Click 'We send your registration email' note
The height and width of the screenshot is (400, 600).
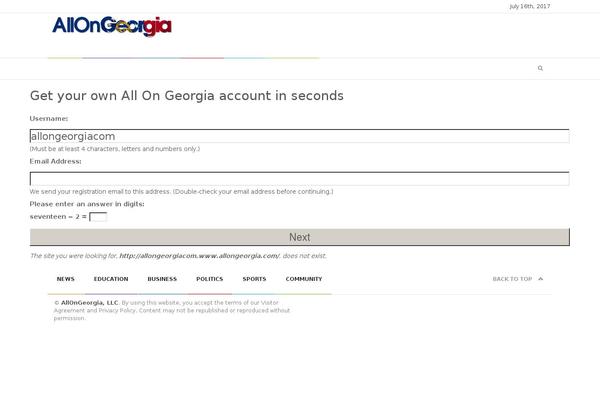click(181, 191)
